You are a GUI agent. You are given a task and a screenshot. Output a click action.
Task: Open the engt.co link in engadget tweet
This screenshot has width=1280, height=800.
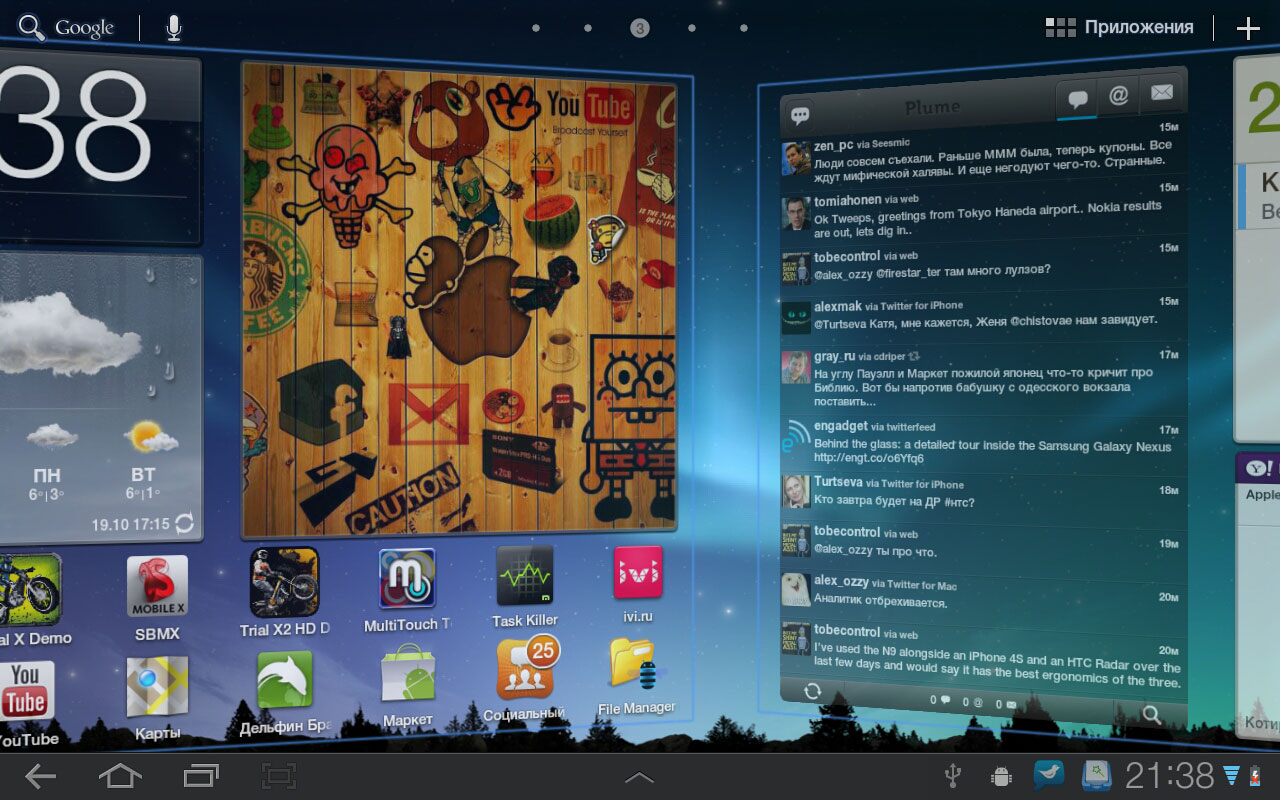[x=868, y=458]
